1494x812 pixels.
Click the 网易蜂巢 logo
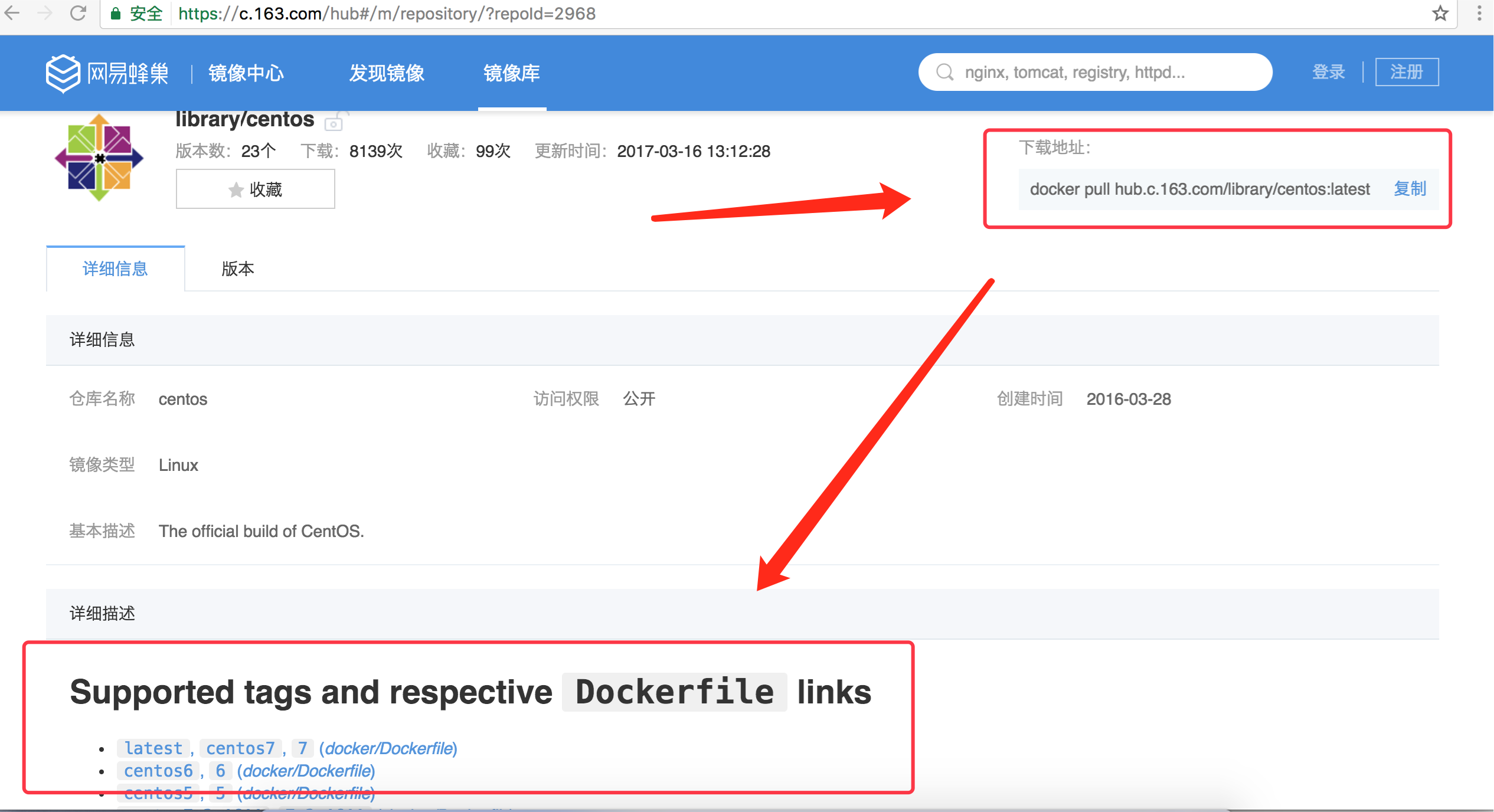(107, 73)
